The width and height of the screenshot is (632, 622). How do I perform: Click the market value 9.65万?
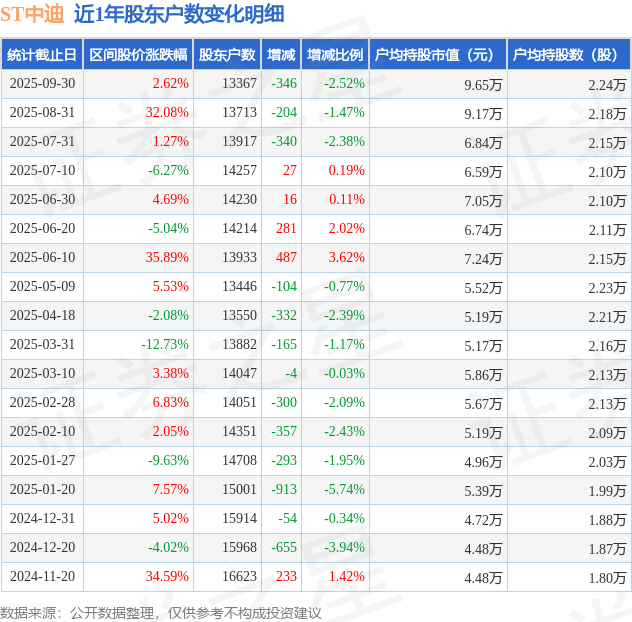(x=483, y=85)
